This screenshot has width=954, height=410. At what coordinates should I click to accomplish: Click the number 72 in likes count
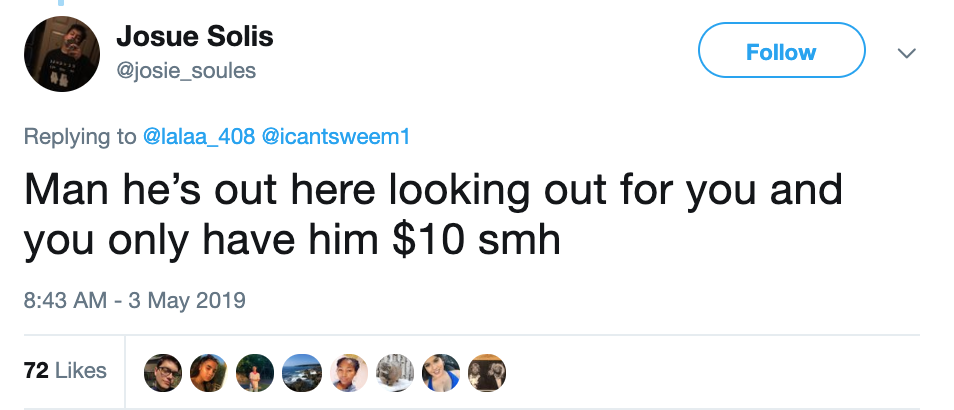[x=37, y=370]
